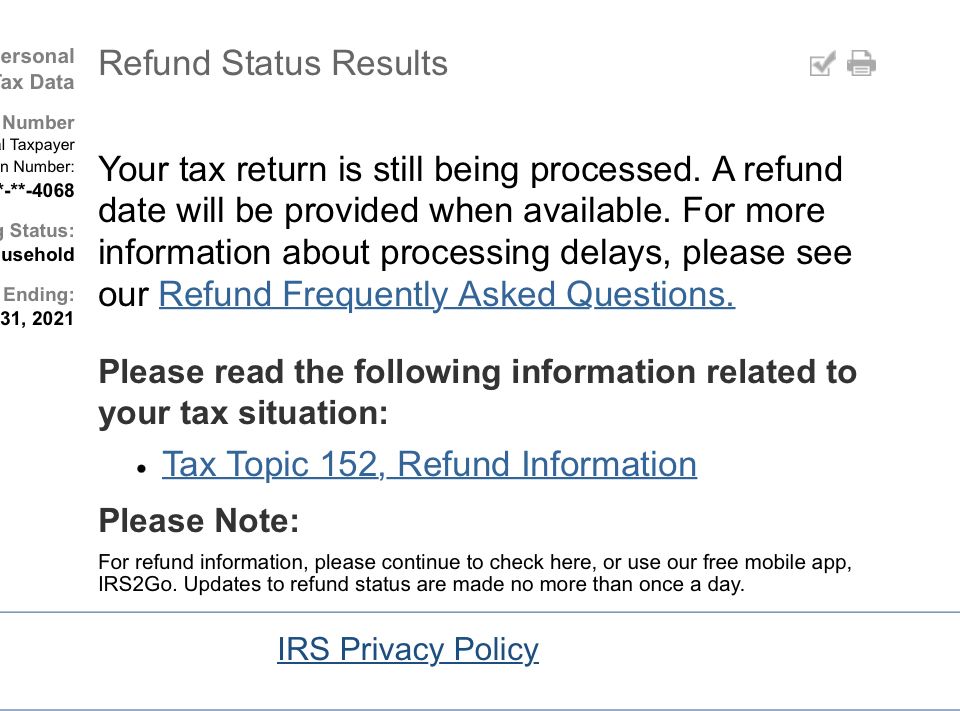Click the Refund Status Results heading
The image size is (960, 711).
click(x=273, y=63)
